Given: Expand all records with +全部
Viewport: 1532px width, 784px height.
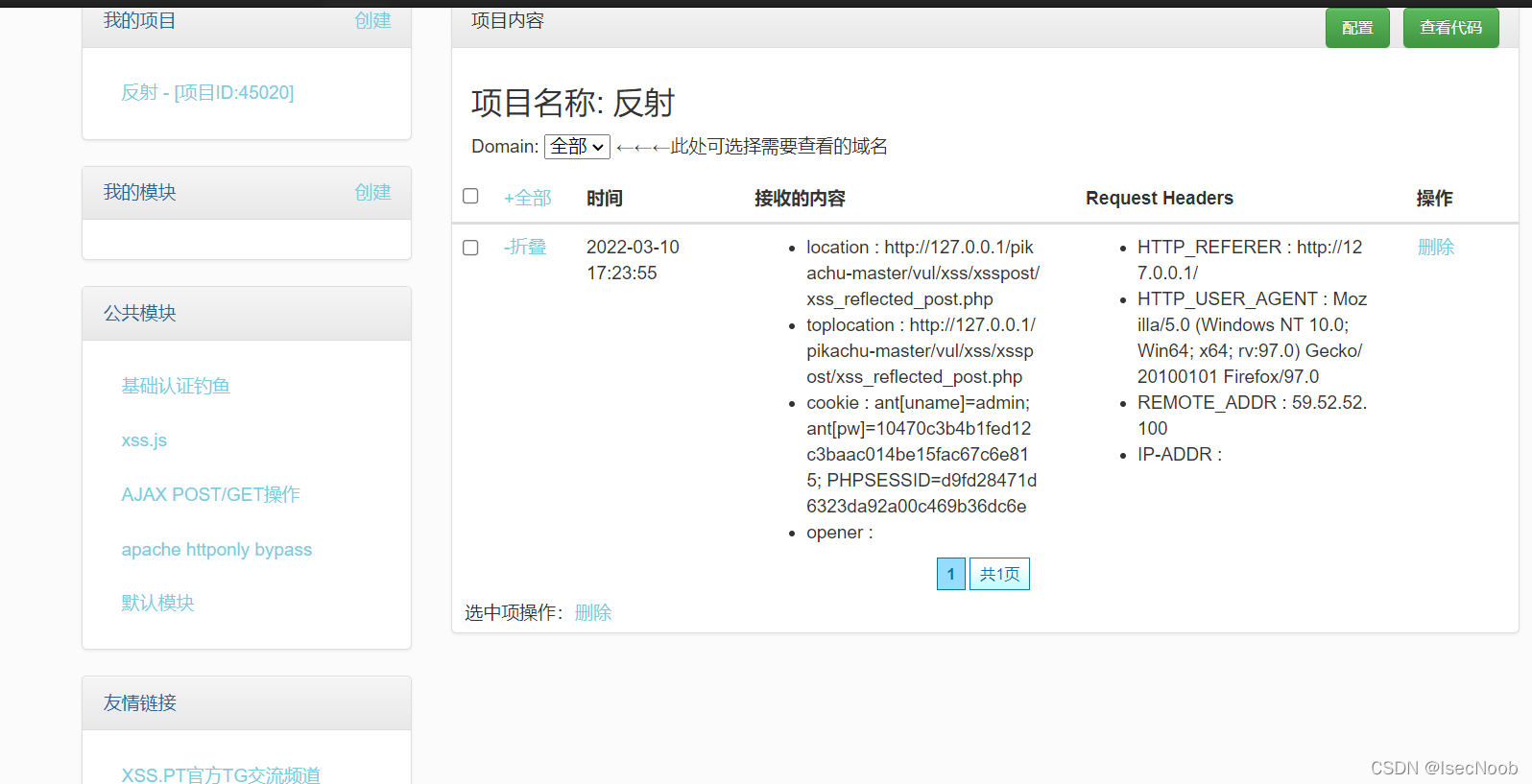Looking at the screenshot, I should [x=527, y=198].
